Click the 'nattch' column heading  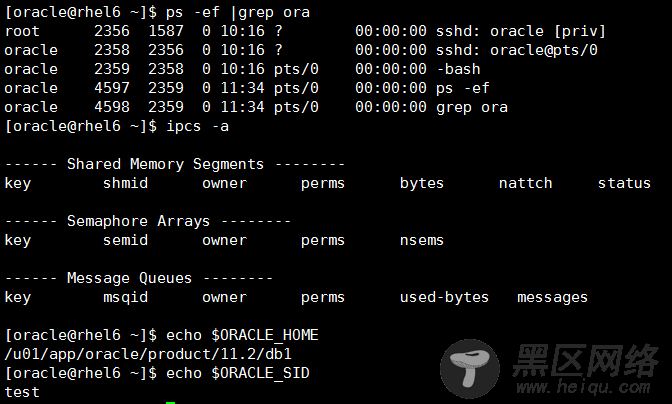pos(525,183)
